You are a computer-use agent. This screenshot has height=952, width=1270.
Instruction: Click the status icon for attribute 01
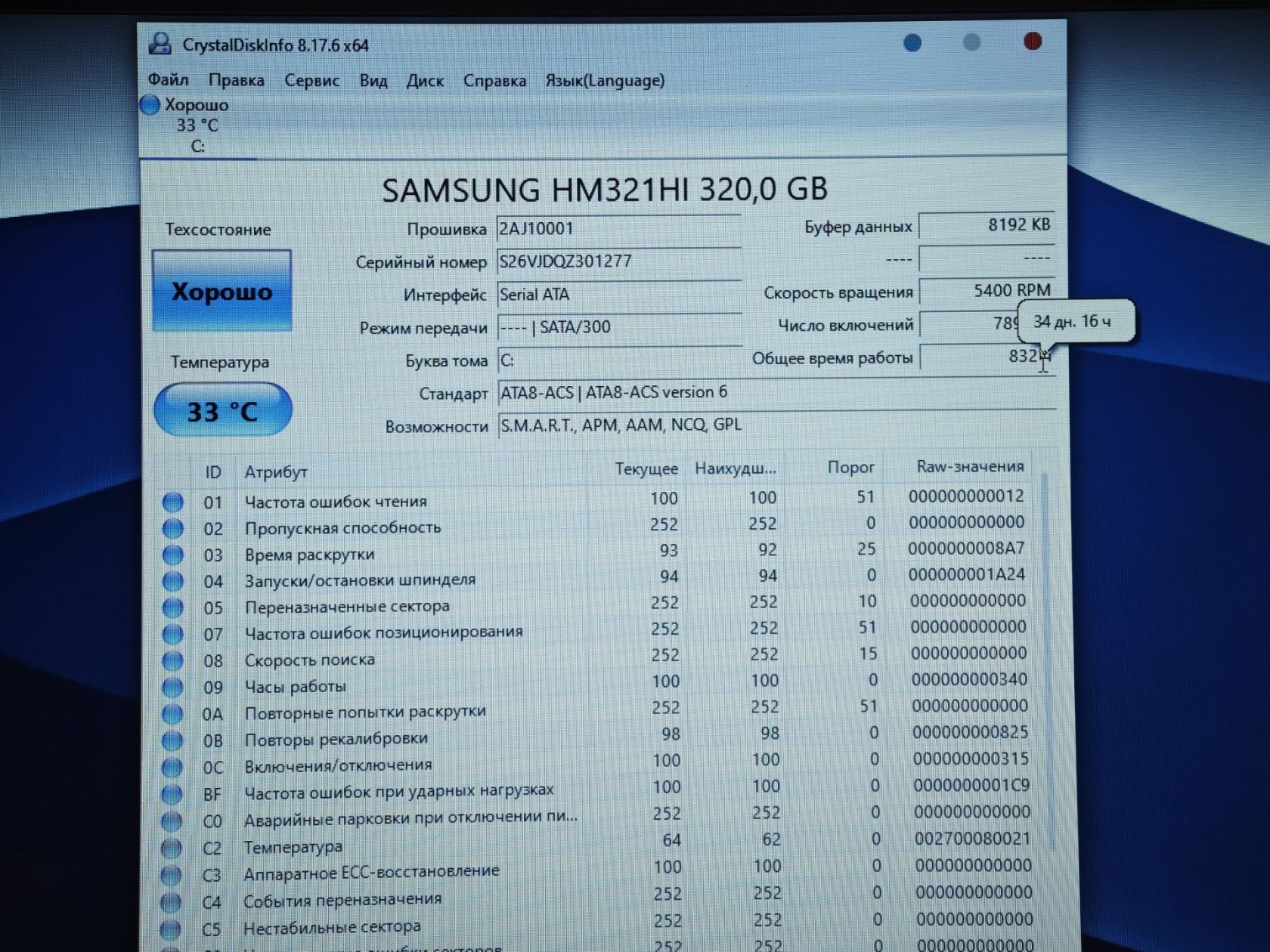point(173,502)
